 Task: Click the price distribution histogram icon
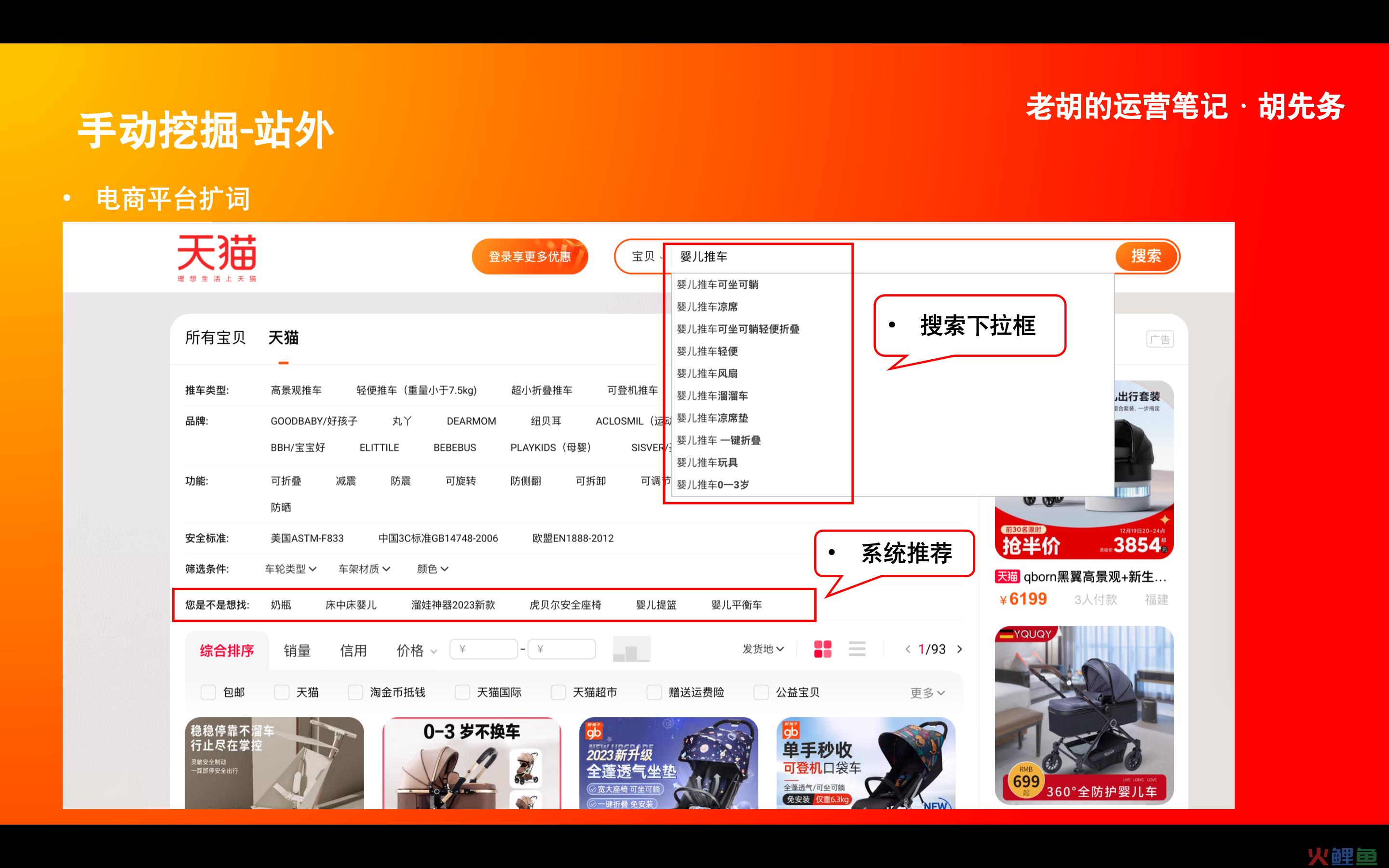click(x=631, y=649)
